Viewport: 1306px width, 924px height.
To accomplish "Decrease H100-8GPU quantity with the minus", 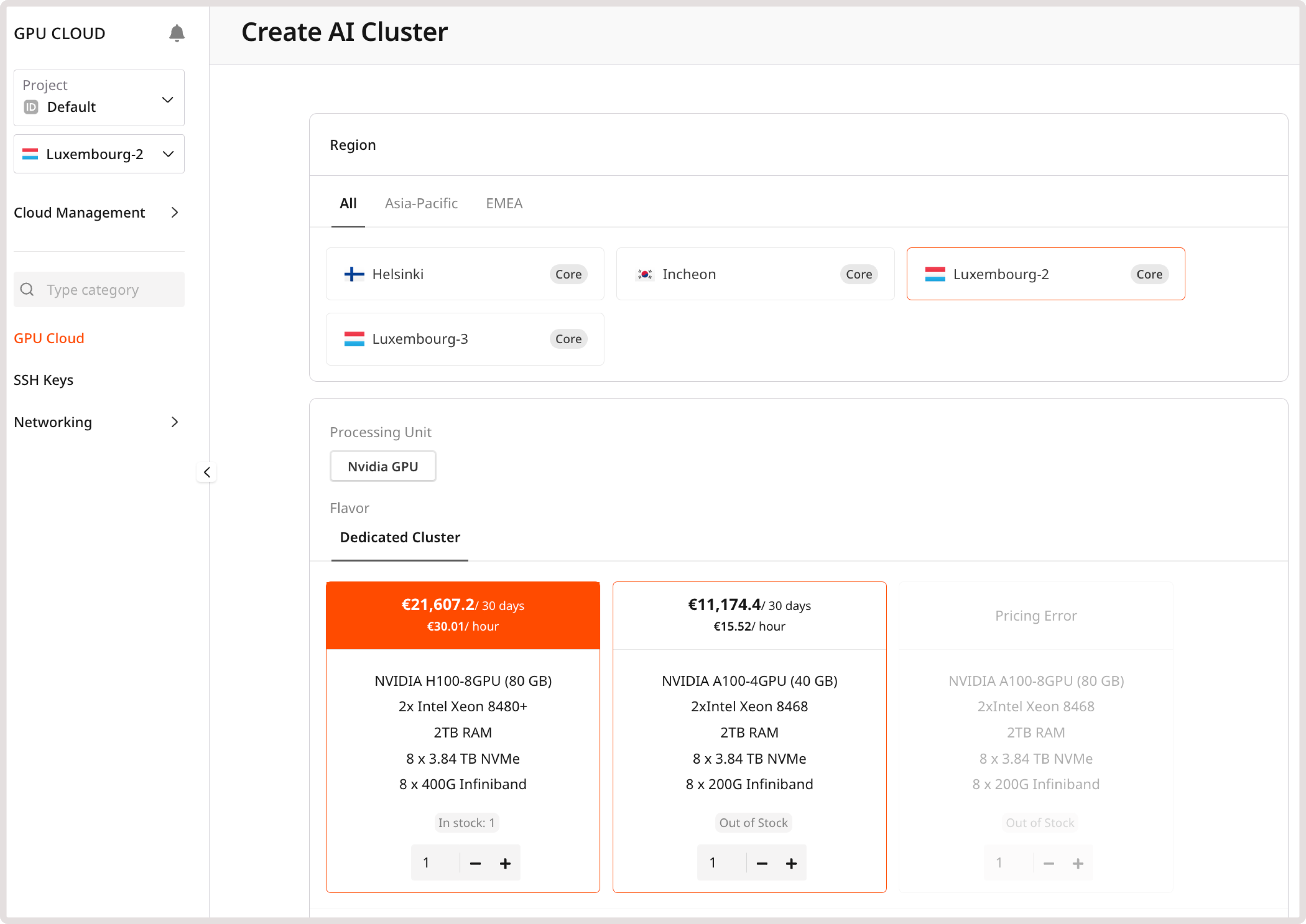I will 475,863.
